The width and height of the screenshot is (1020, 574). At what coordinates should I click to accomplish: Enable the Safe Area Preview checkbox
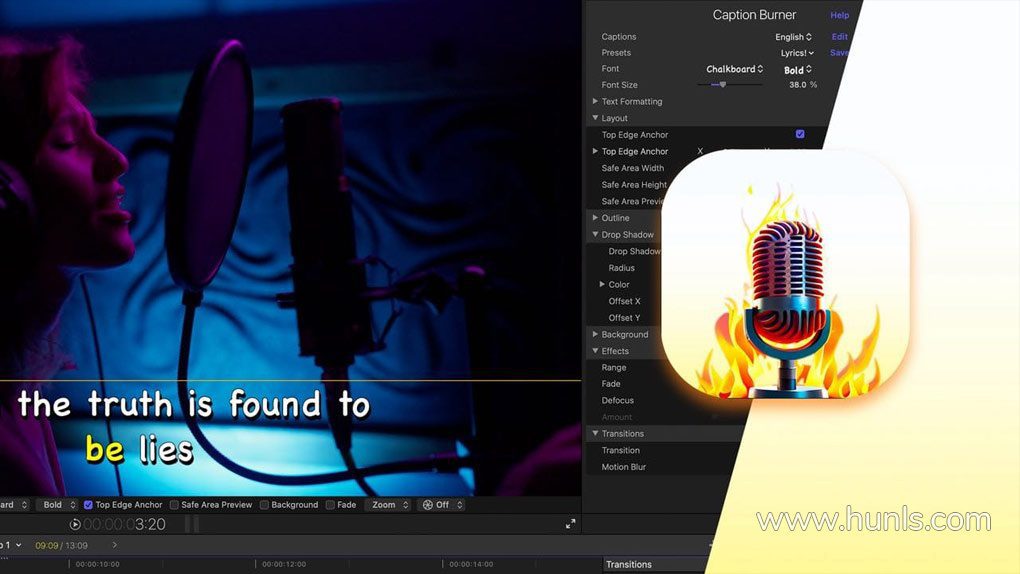[x=174, y=505]
